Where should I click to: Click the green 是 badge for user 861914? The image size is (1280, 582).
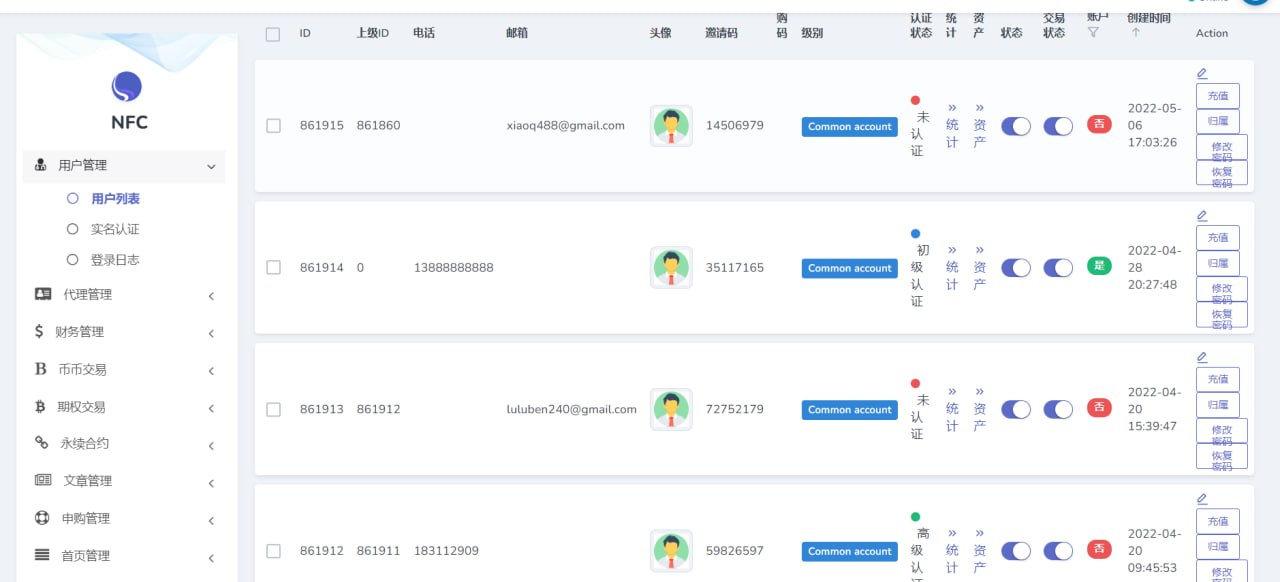pyautogui.click(x=1099, y=266)
